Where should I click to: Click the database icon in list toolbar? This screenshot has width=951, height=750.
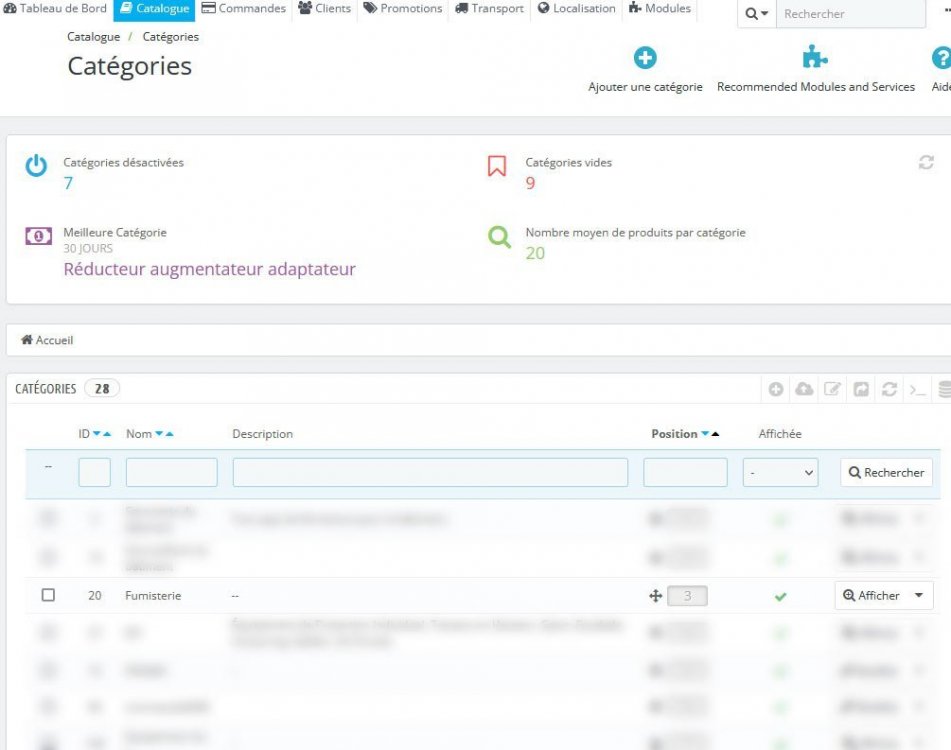[x=944, y=389]
